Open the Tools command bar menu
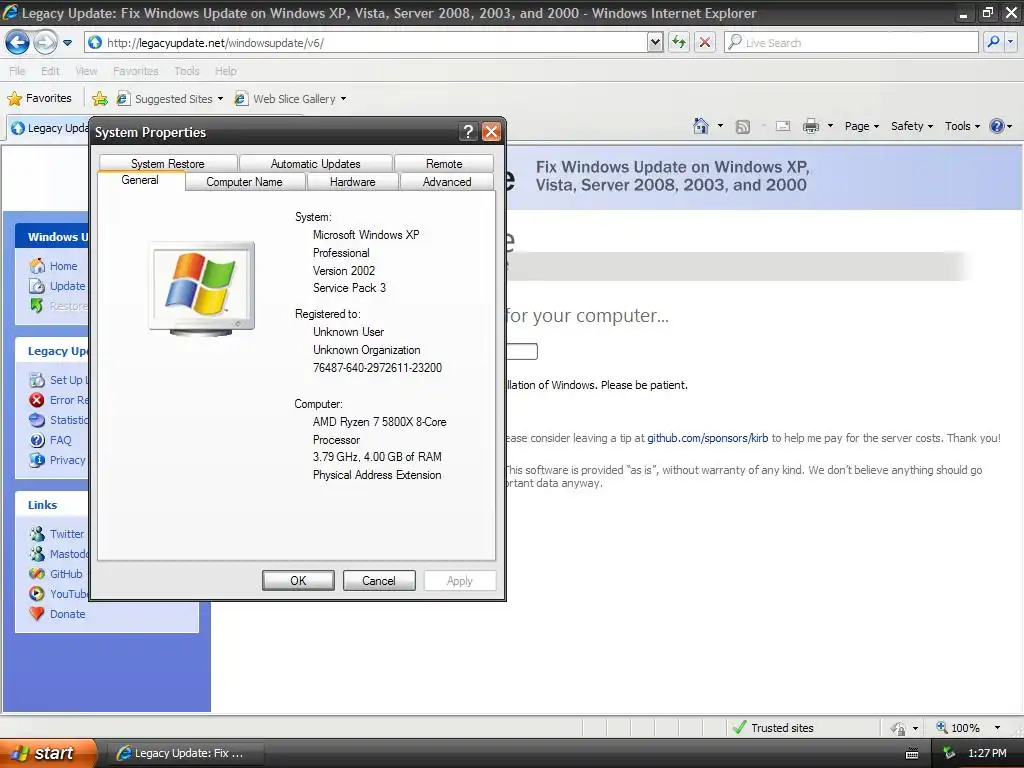1024x768 pixels. tap(962, 126)
